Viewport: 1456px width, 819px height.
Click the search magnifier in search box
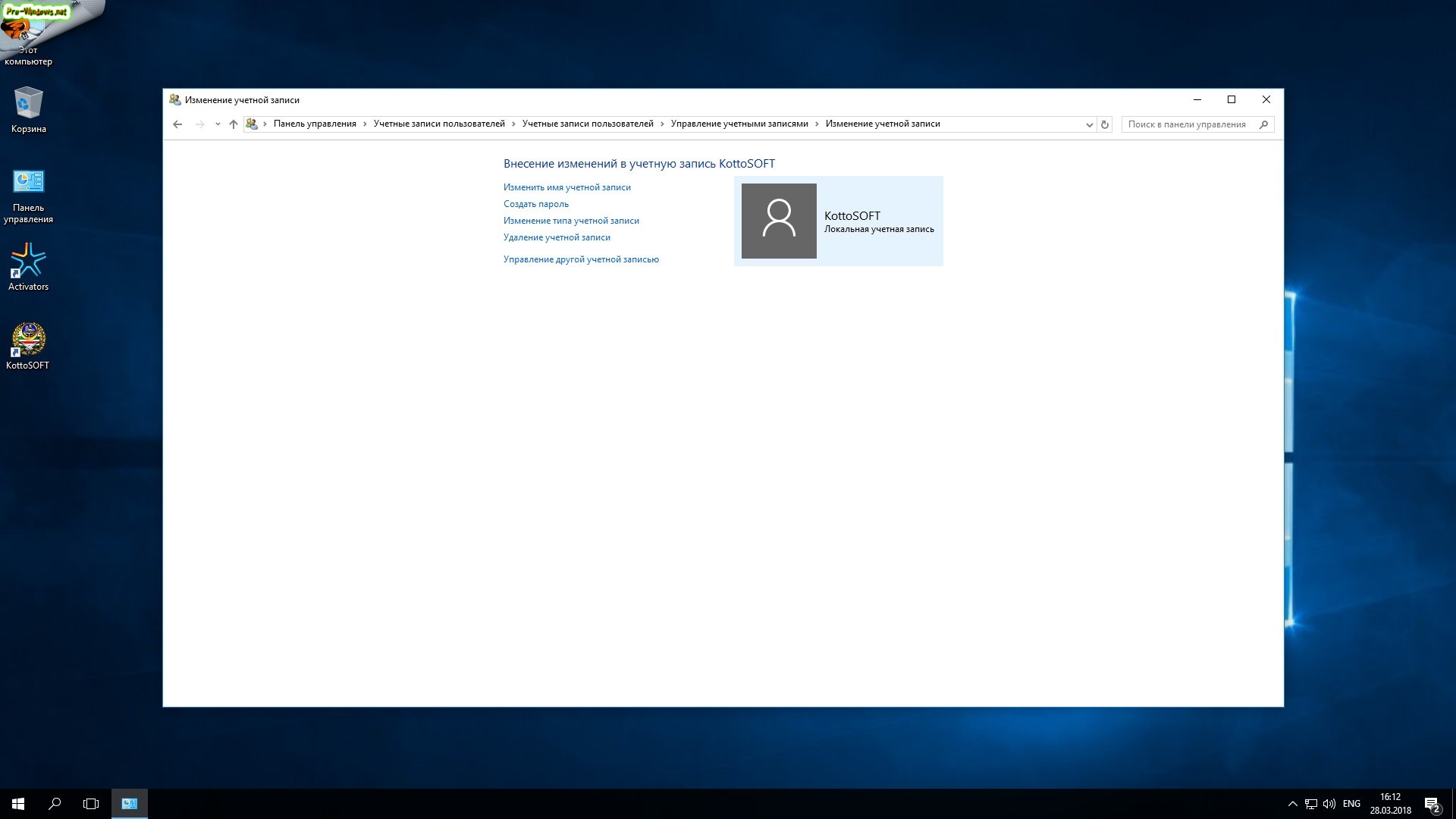point(1263,124)
